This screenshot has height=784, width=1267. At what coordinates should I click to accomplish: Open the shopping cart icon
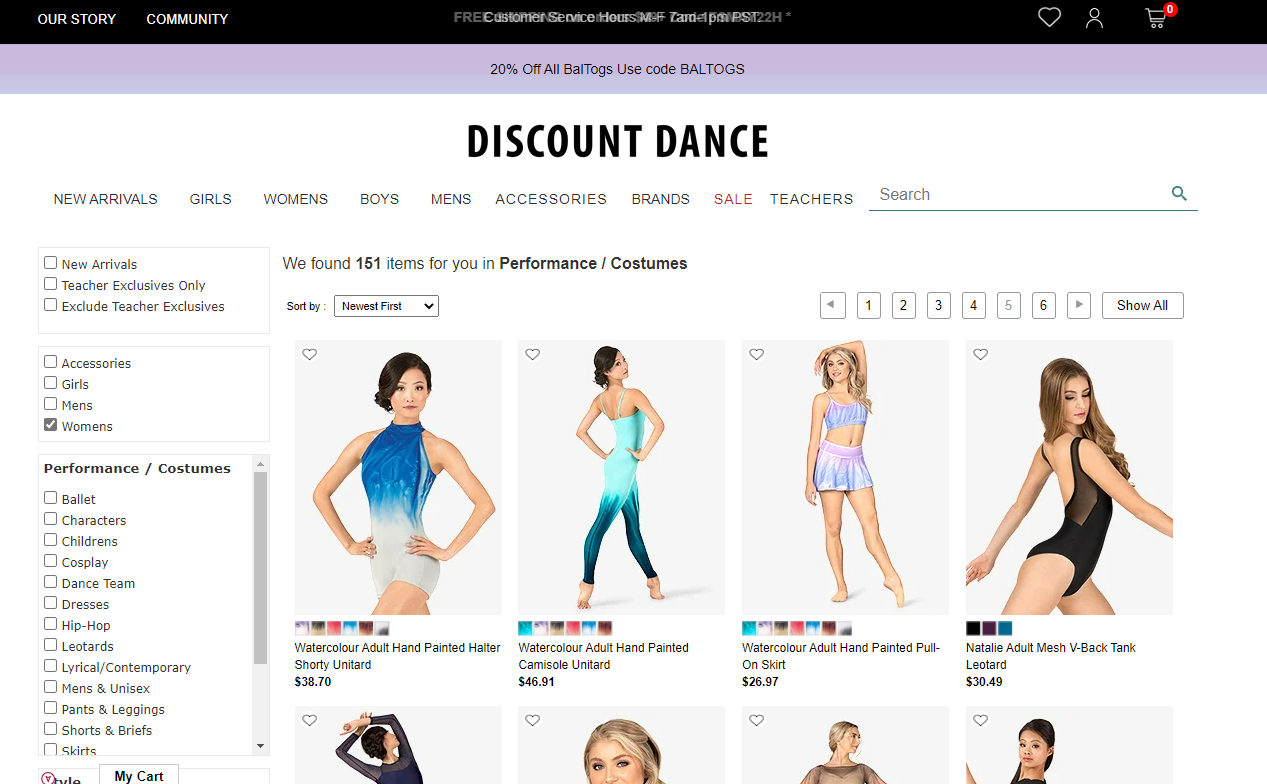(x=1156, y=17)
